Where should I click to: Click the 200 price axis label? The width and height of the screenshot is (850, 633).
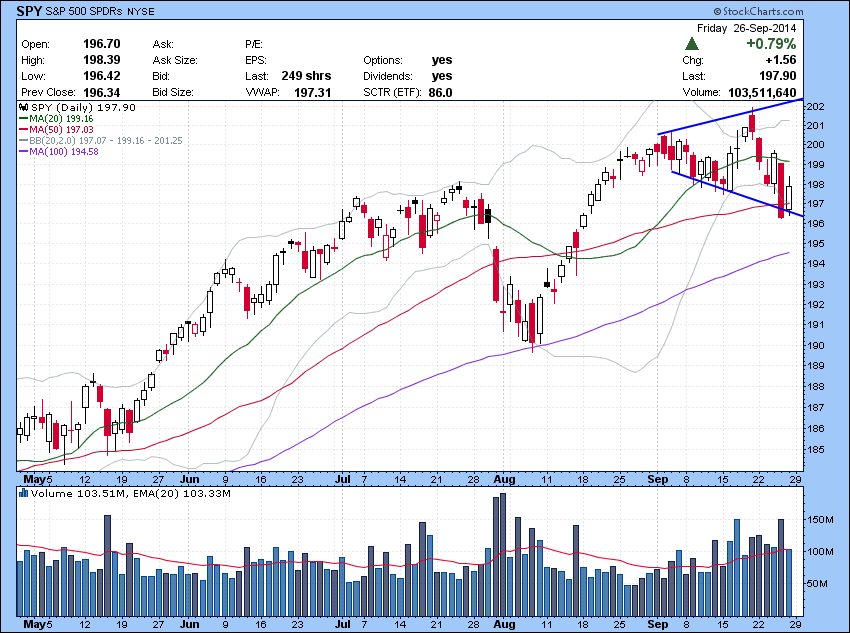pyautogui.click(x=816, y=145)
